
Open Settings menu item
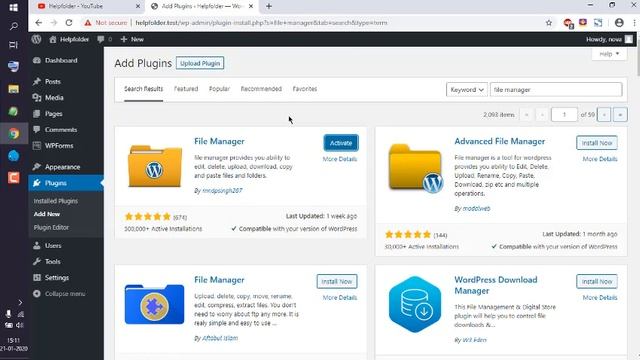point(56,278)
